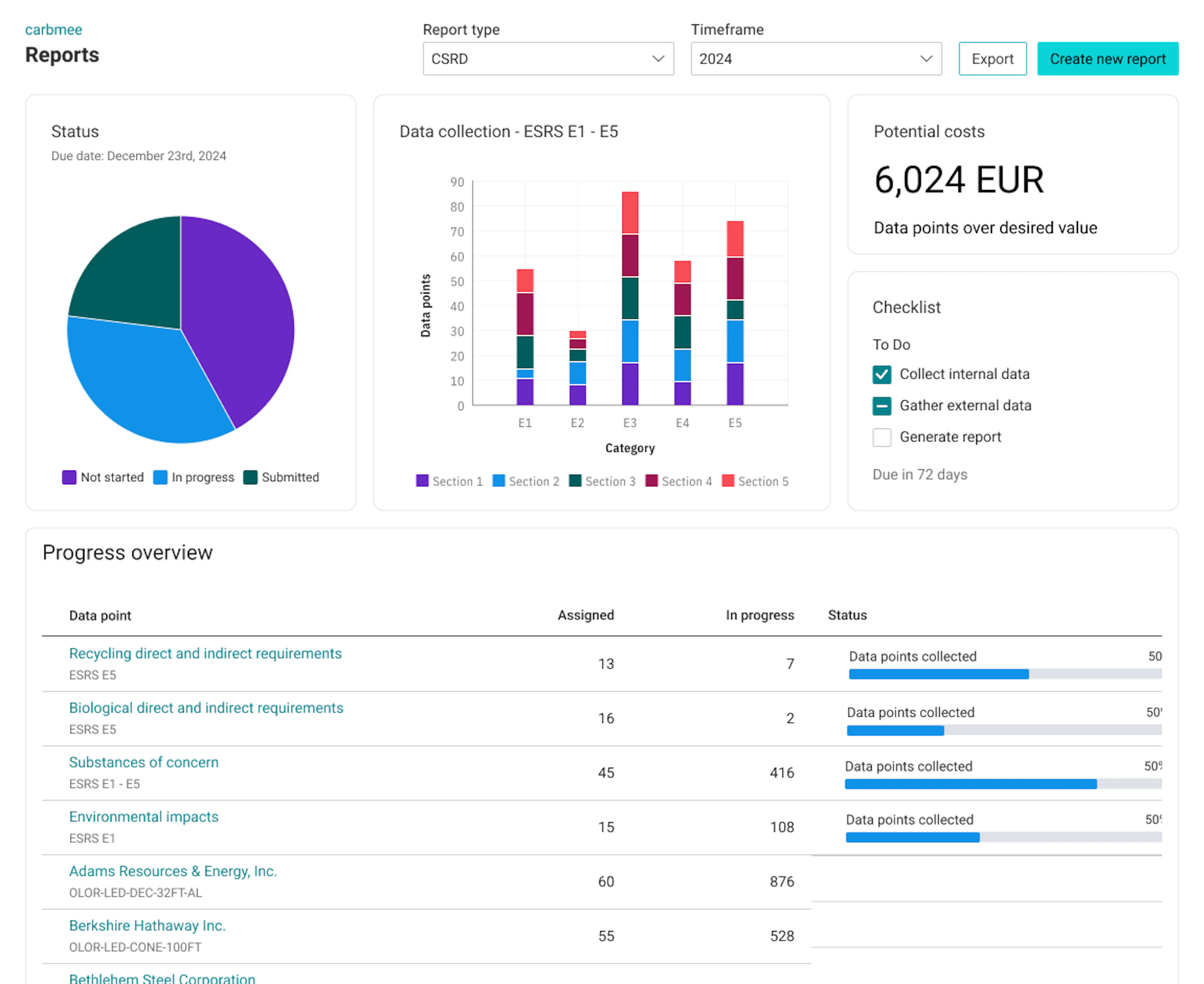Toggle the Section 2 legend icon

tap(498, 481)
